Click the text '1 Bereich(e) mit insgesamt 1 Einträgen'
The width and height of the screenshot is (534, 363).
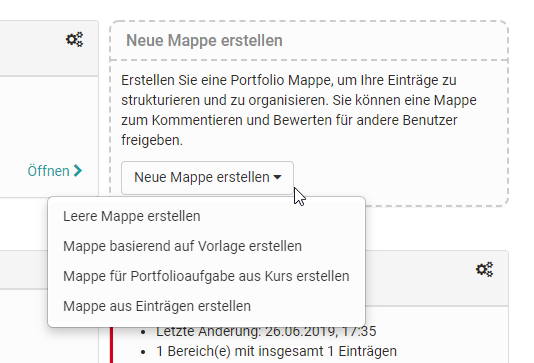click(276, 351)
